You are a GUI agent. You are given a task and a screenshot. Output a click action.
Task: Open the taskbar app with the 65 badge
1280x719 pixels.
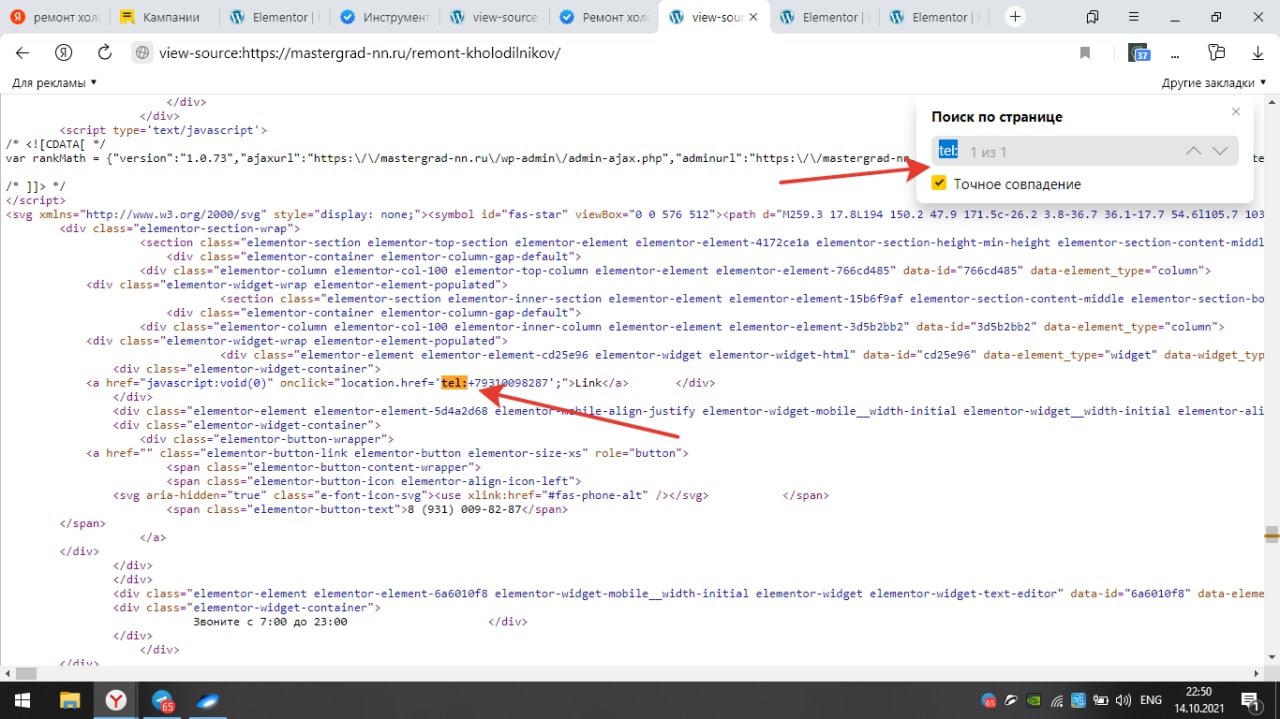[x=163, y=701]
